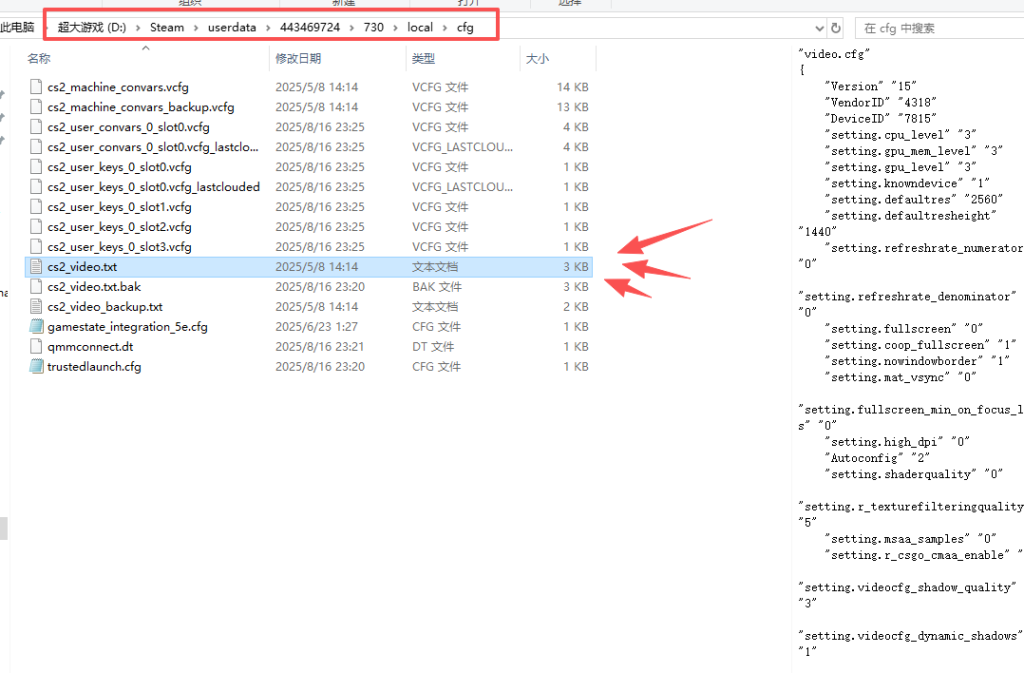
Task: Select the cs2_machine_convars.vcfg file icon
Action: 37,87
